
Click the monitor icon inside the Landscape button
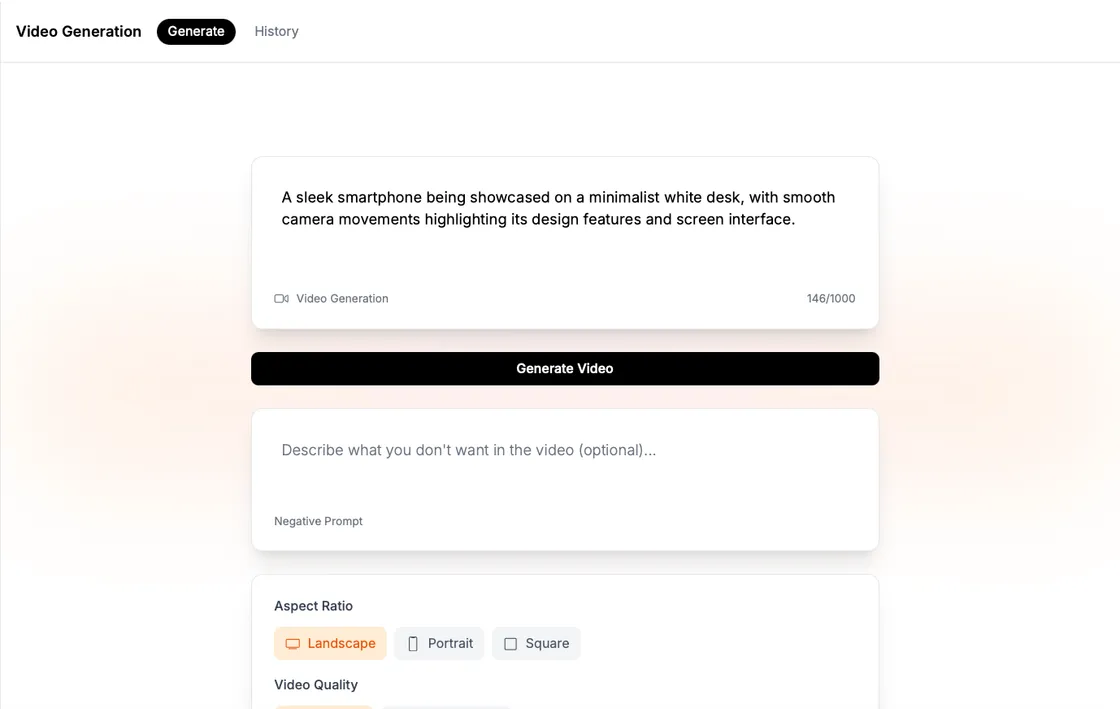[291, 643]
